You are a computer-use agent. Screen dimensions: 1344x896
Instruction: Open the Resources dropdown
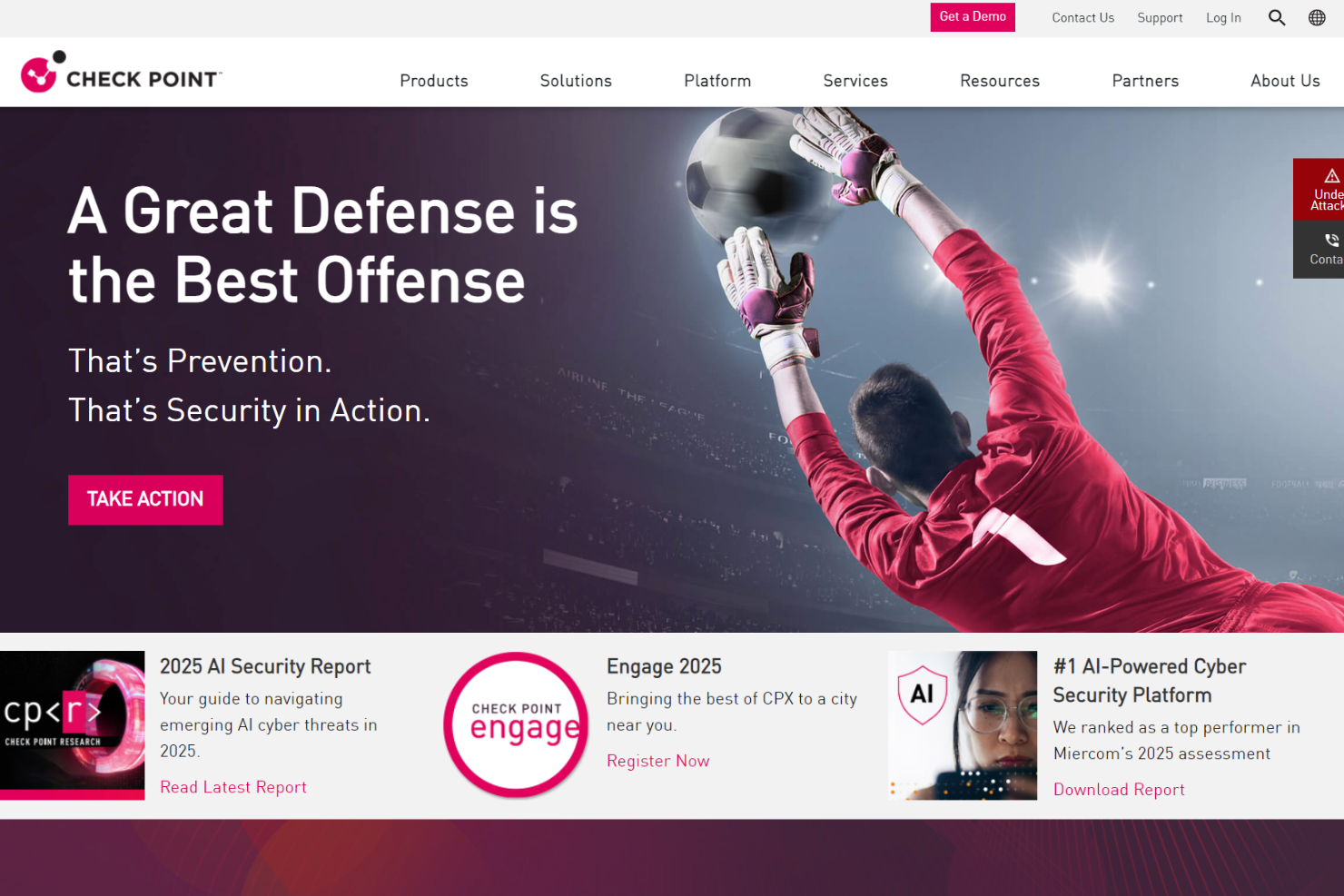click(x=1000, y=81)
